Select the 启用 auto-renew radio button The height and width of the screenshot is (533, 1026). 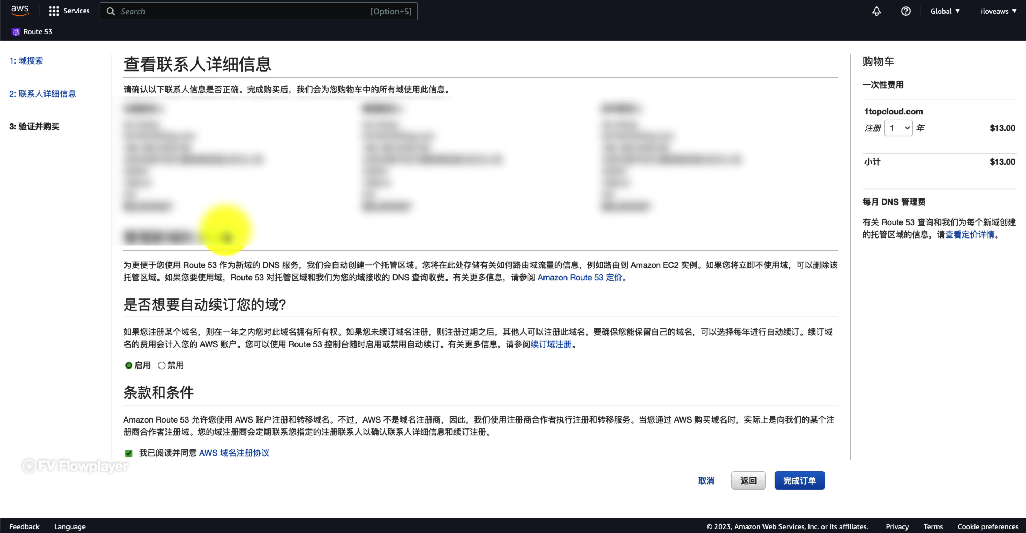pos(129,366)
